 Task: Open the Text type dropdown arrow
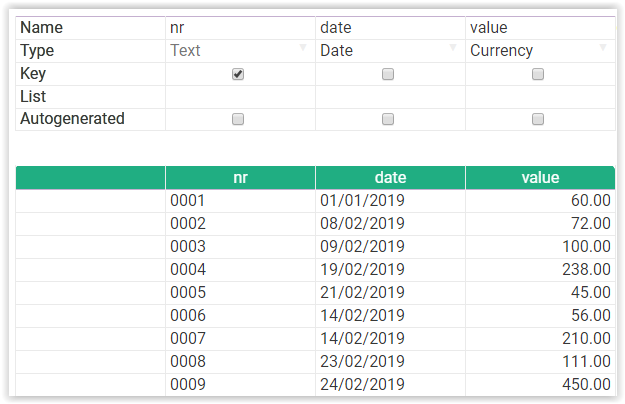303,48
